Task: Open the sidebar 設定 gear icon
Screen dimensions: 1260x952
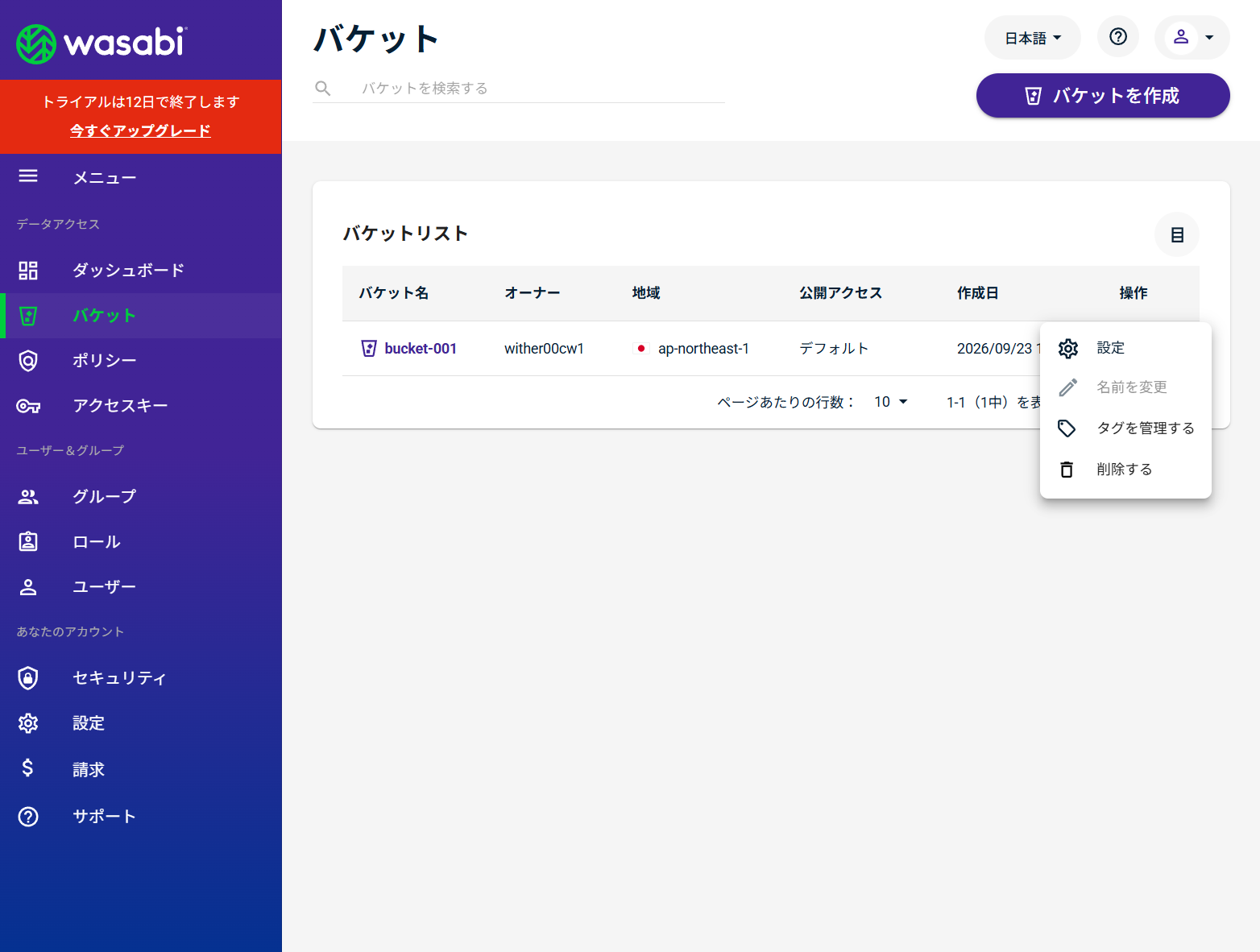Action: tap(28, 723)
